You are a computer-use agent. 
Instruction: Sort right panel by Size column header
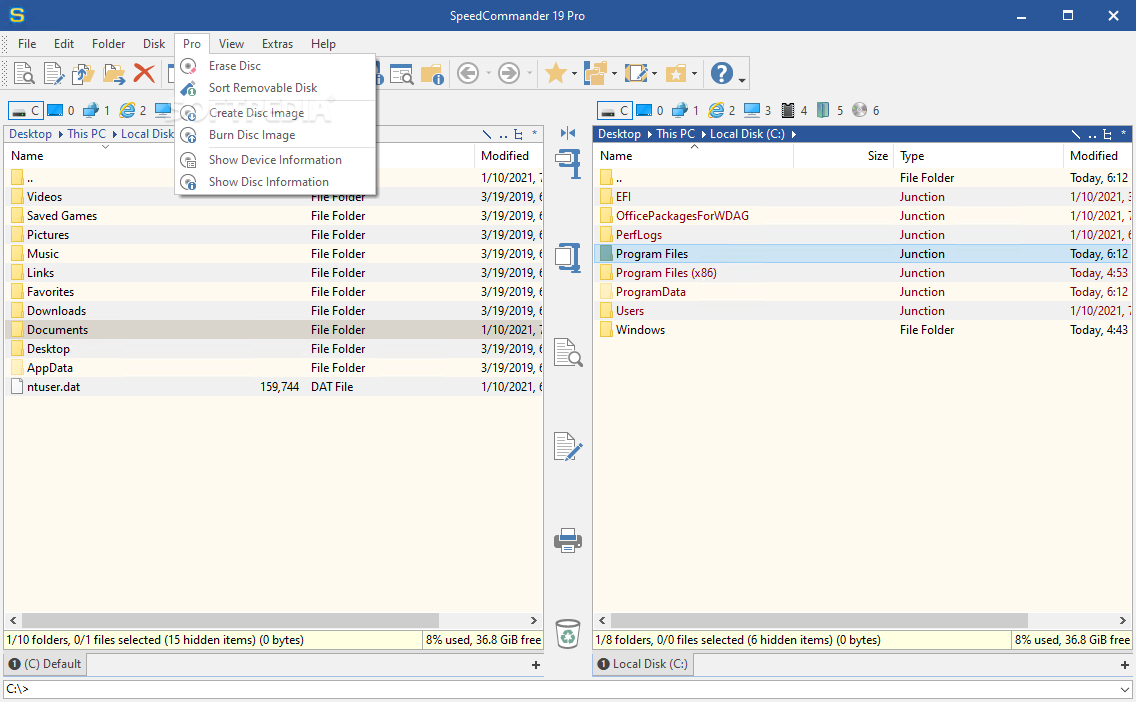pyautogui.click(x=843, y=156)
